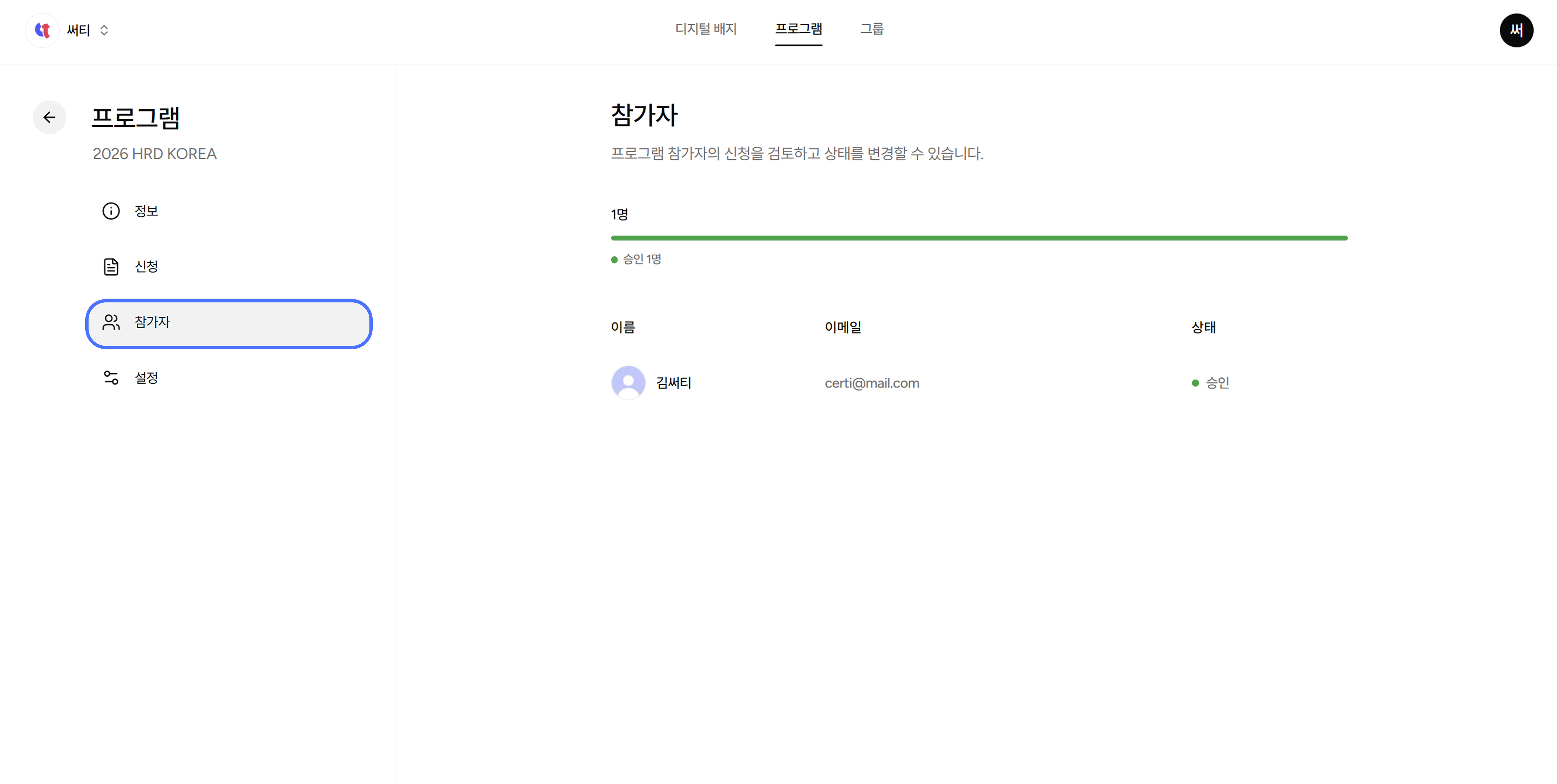The height and width of the screenshot is (784, 1557).
Task: Click the participant review description text
Action: click(x=797, y=153)
